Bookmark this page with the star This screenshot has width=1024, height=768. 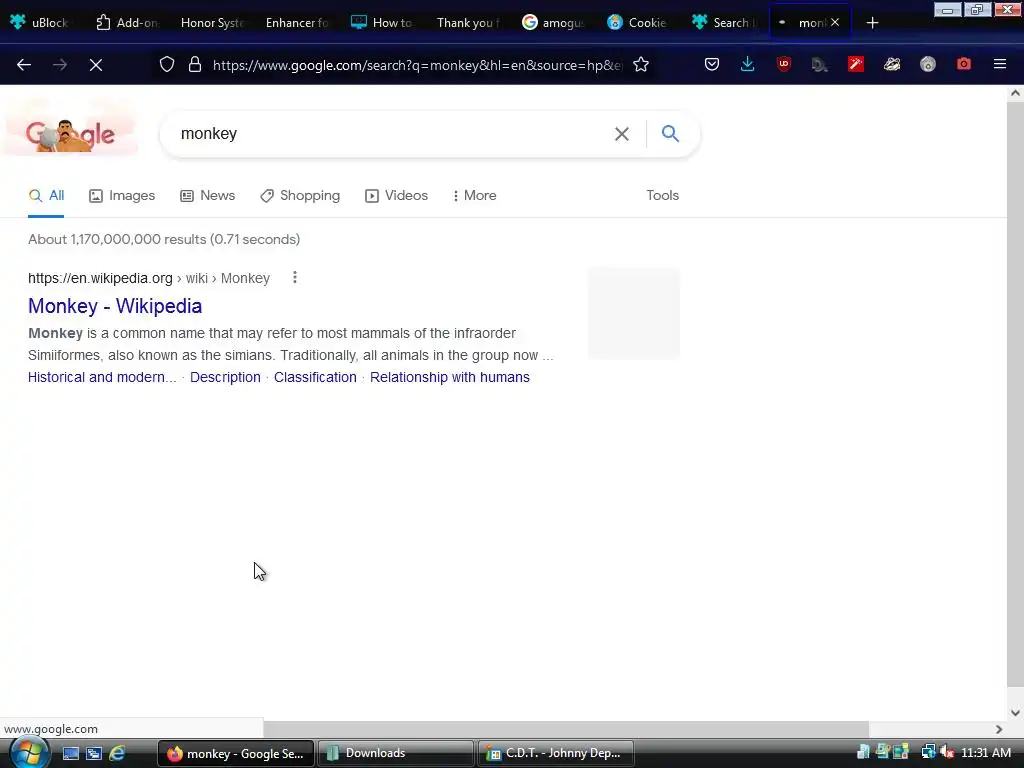coord(641,65)
